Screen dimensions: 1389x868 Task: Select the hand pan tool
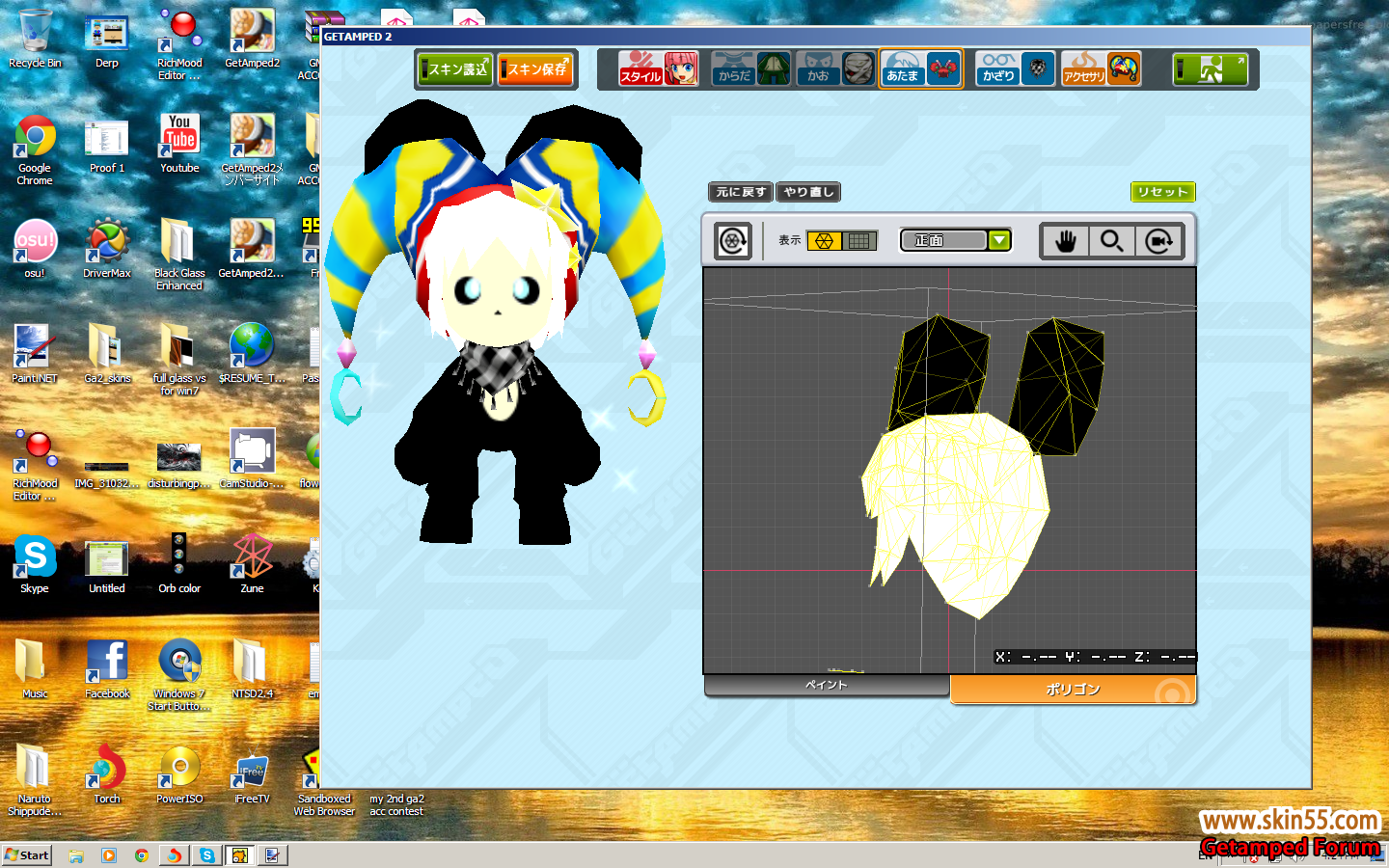coord(1065,241)
